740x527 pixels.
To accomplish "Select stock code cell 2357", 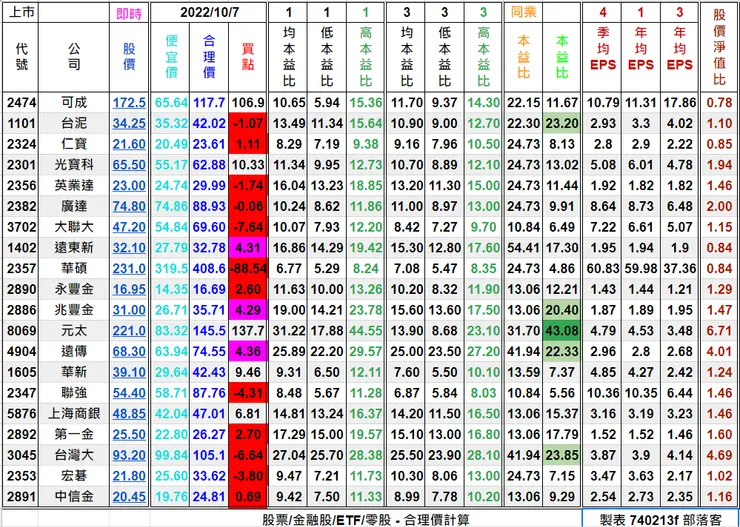I will pyautogui.click(x=21, y=268).
